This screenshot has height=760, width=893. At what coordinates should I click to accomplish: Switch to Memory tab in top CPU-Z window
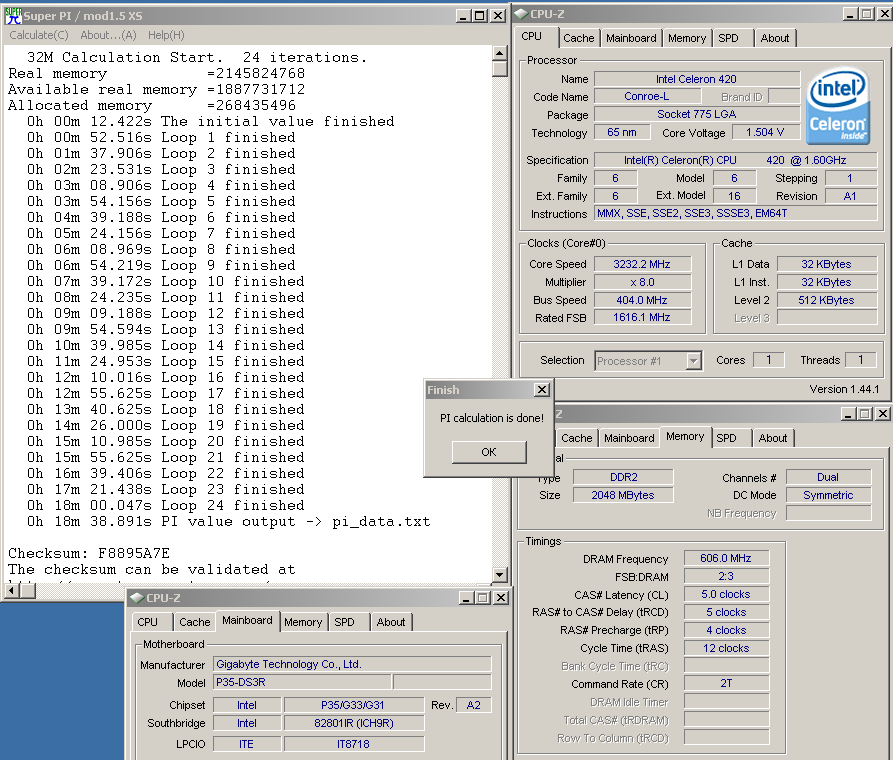[x=687, y=38]
